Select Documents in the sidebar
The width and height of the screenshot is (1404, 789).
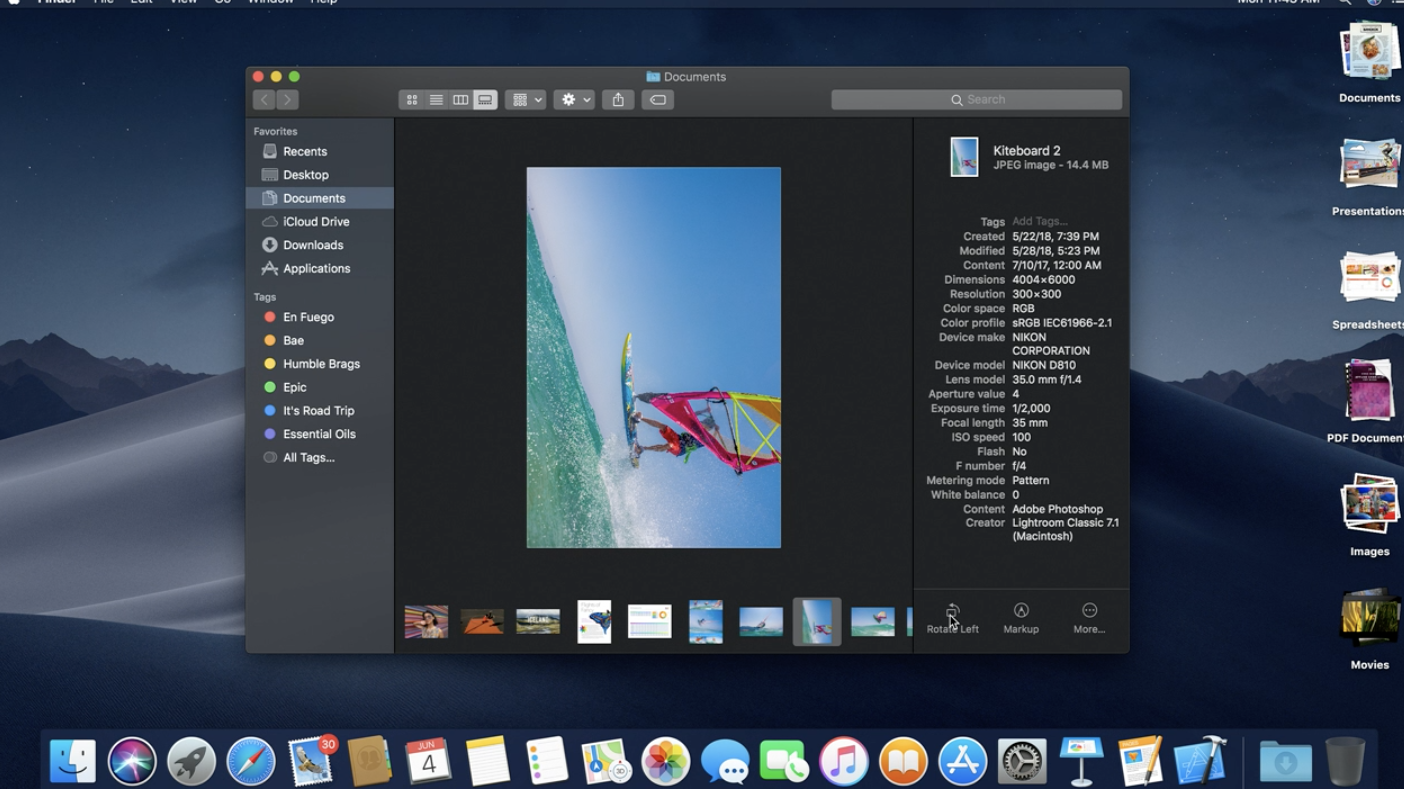coord(319,198)
